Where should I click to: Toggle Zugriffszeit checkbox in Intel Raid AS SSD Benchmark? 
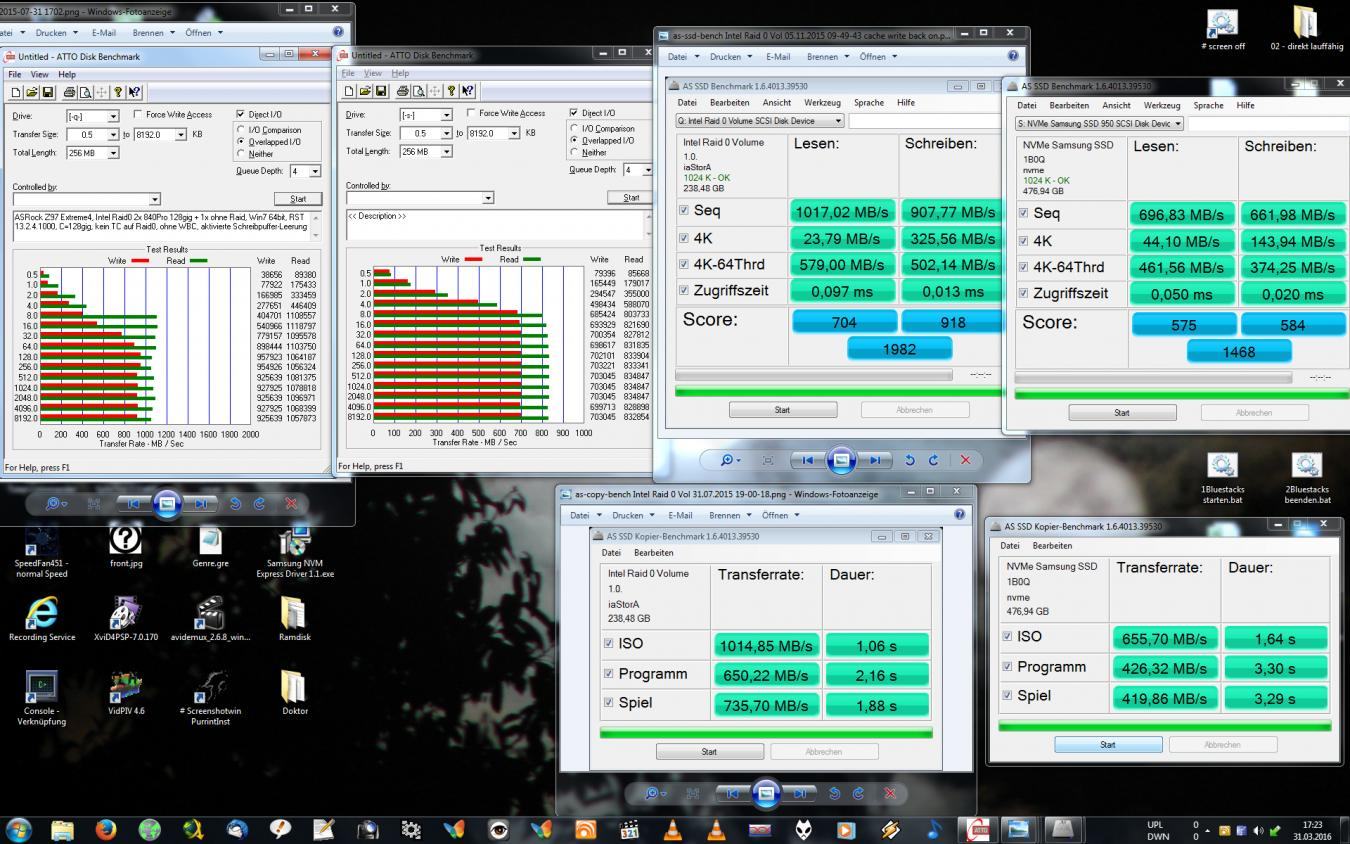click(683, 291)
